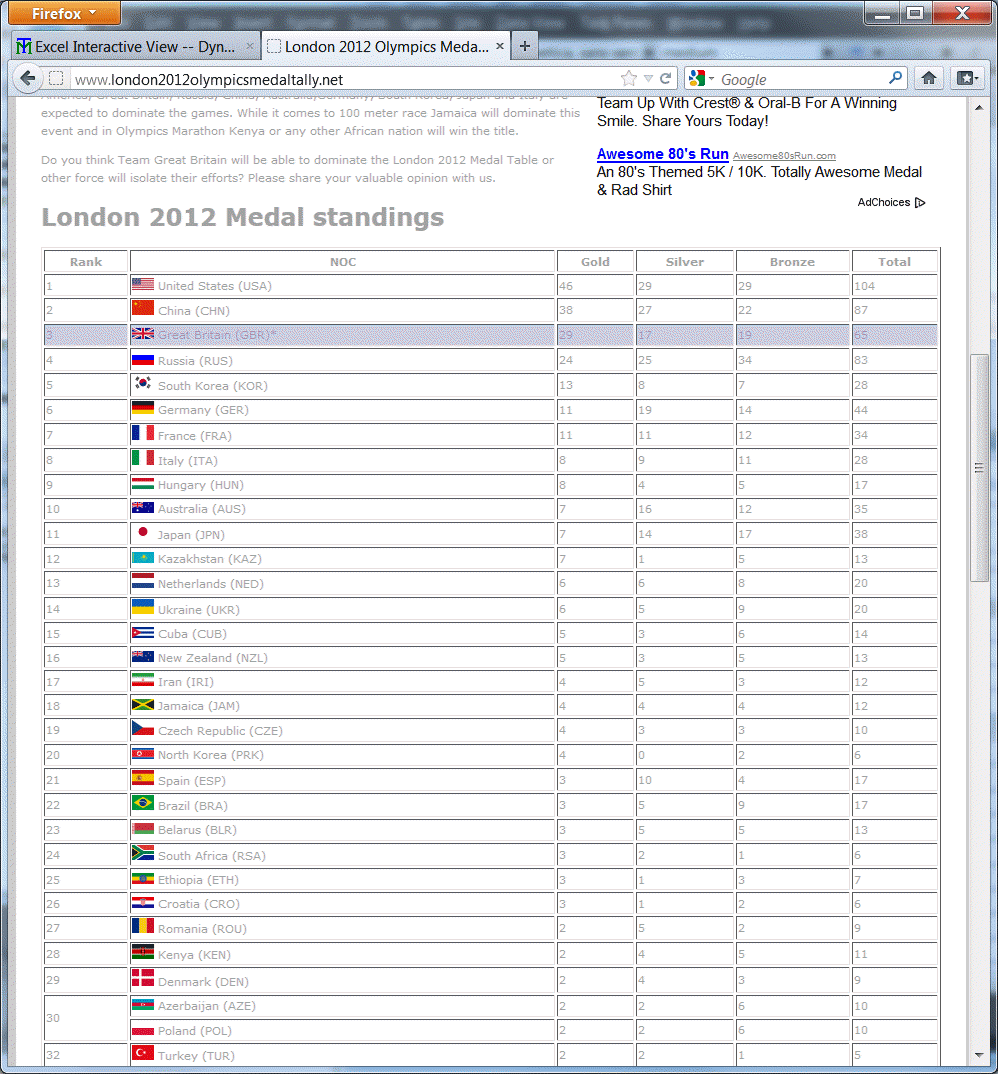Expand the AdChoices disclosure arrow
Screen dimensions: 998x1074
[920, 202]
